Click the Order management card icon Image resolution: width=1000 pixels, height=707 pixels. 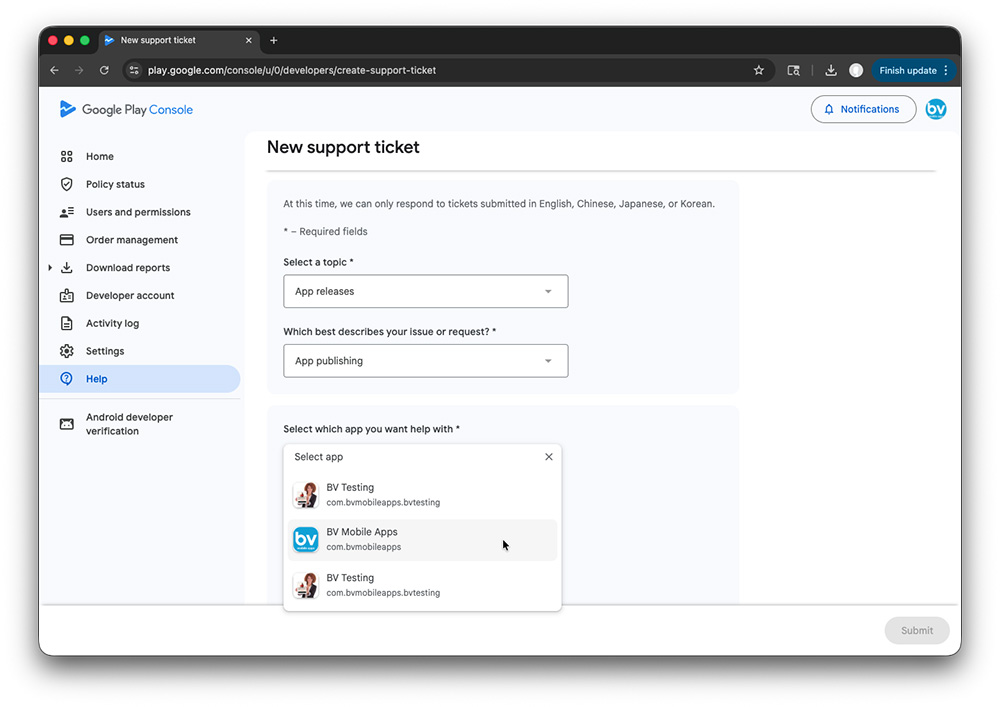coord(66,240)
